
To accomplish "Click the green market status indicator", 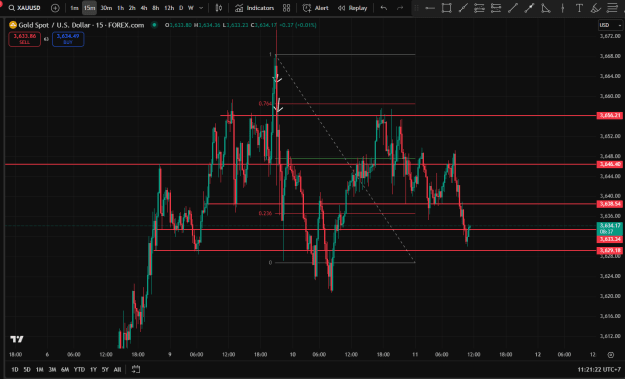I will click(x=154, y=25).
